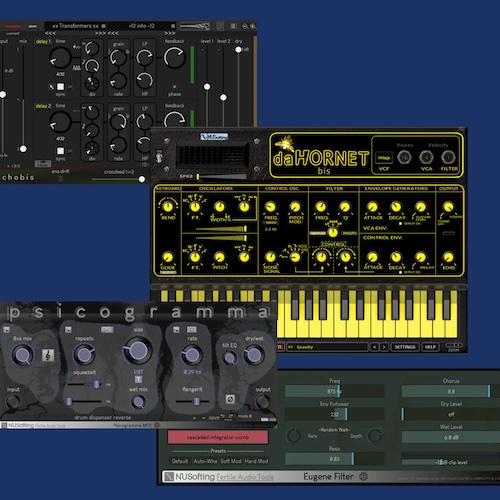This screenshot has height=500, width=500.
Task: Click the BEND knob in daHornet
Action: click(x=168, y=207)
